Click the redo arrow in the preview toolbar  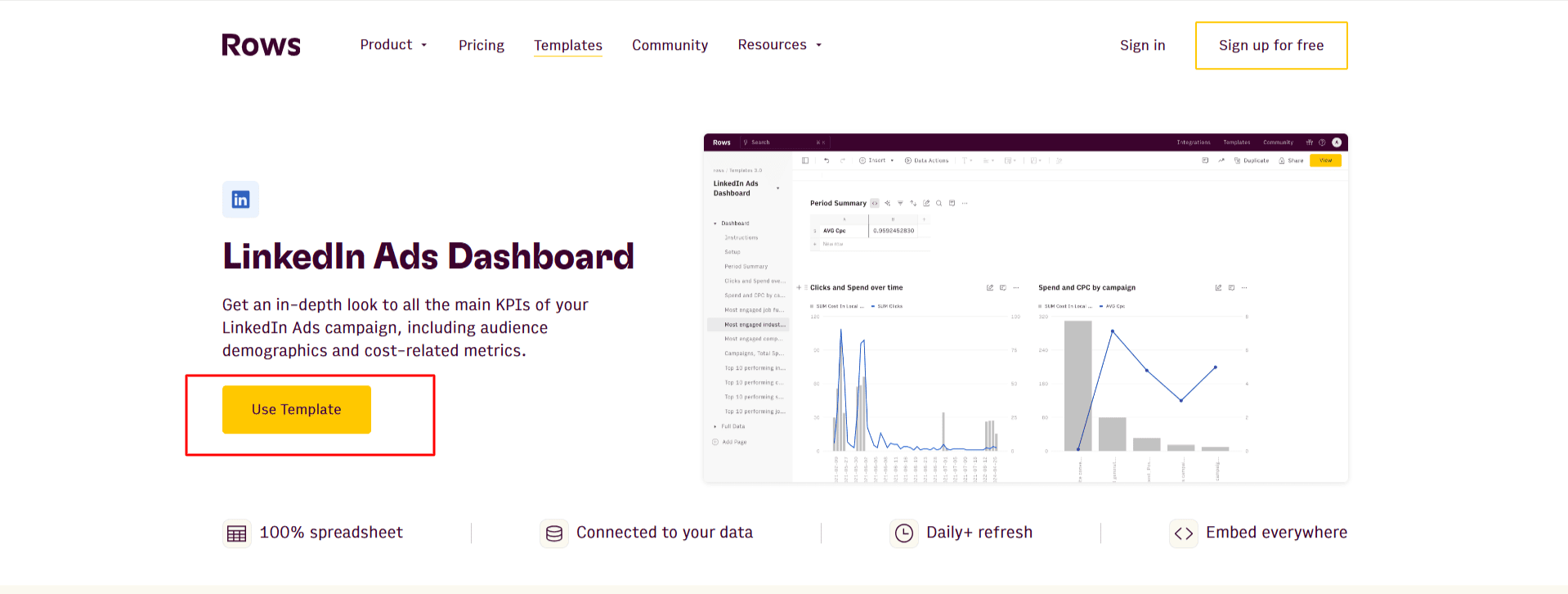click(x=842, y=160)
